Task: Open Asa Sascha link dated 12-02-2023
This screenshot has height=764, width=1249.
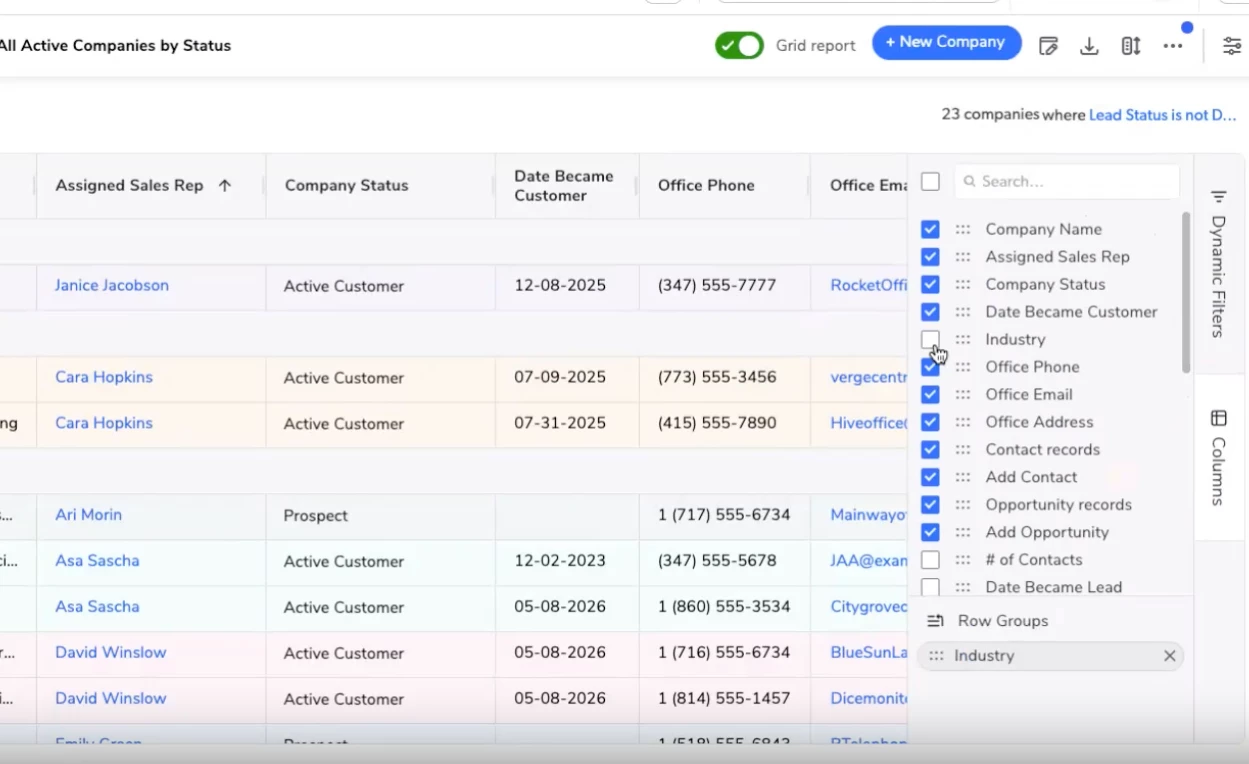Action: (x=97, y=561)
